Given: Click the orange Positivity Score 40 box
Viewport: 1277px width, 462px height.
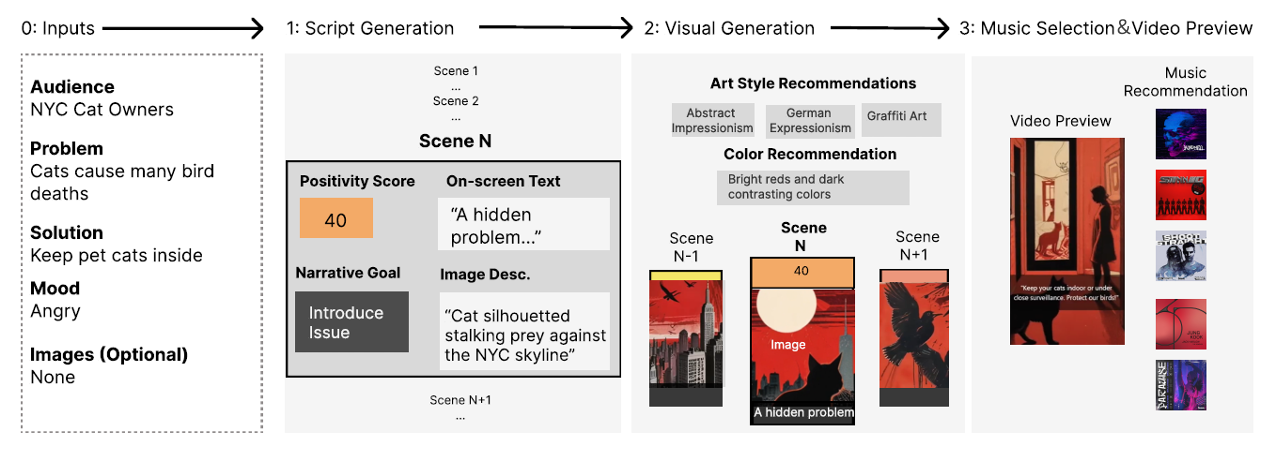Looking at the screenshot, I should click(x=336, y=218).
